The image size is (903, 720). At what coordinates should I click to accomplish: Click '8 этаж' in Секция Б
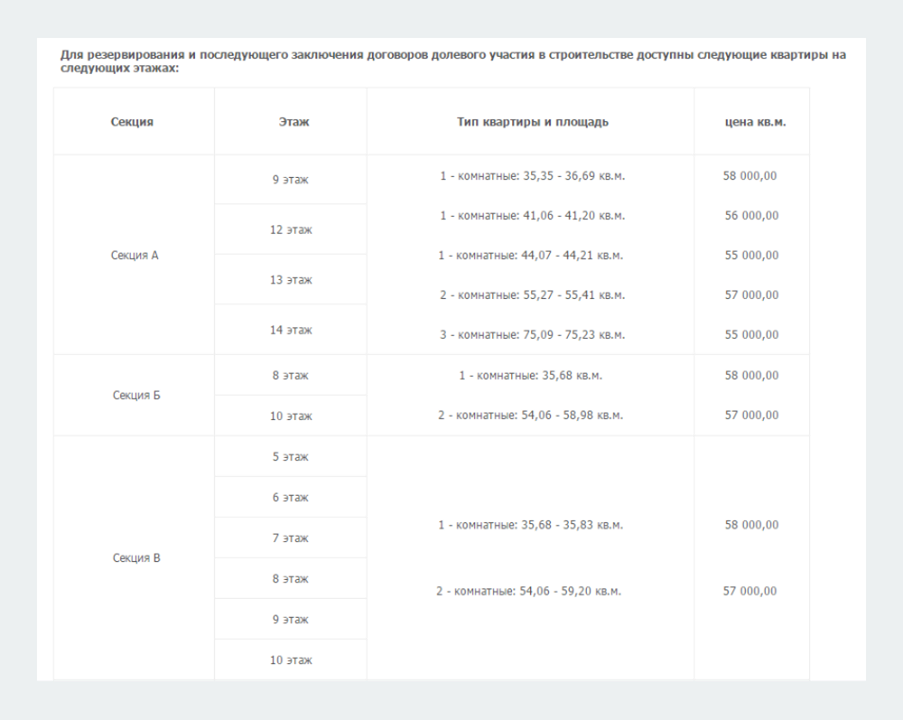290,376
